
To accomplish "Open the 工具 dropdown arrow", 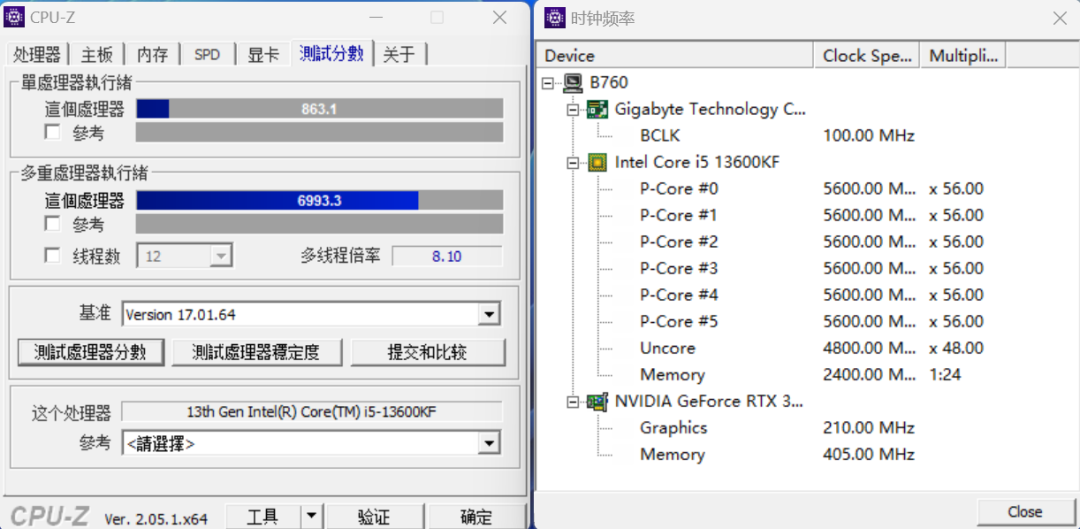I will coord(312,517).
